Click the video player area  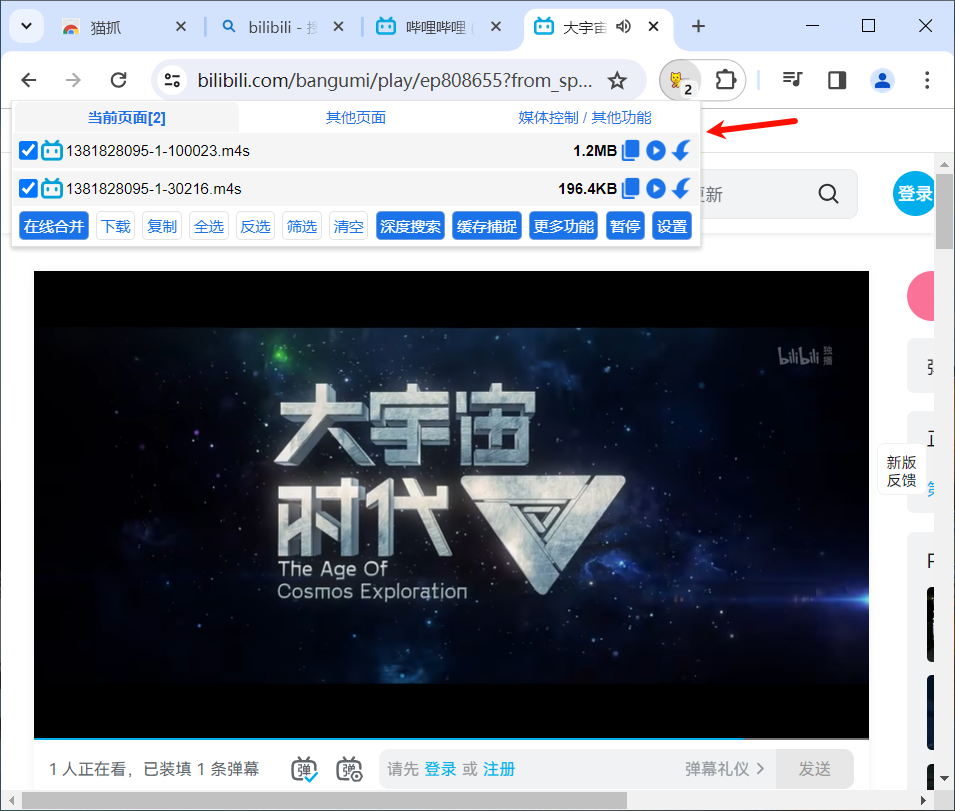[x=451, y=504]
